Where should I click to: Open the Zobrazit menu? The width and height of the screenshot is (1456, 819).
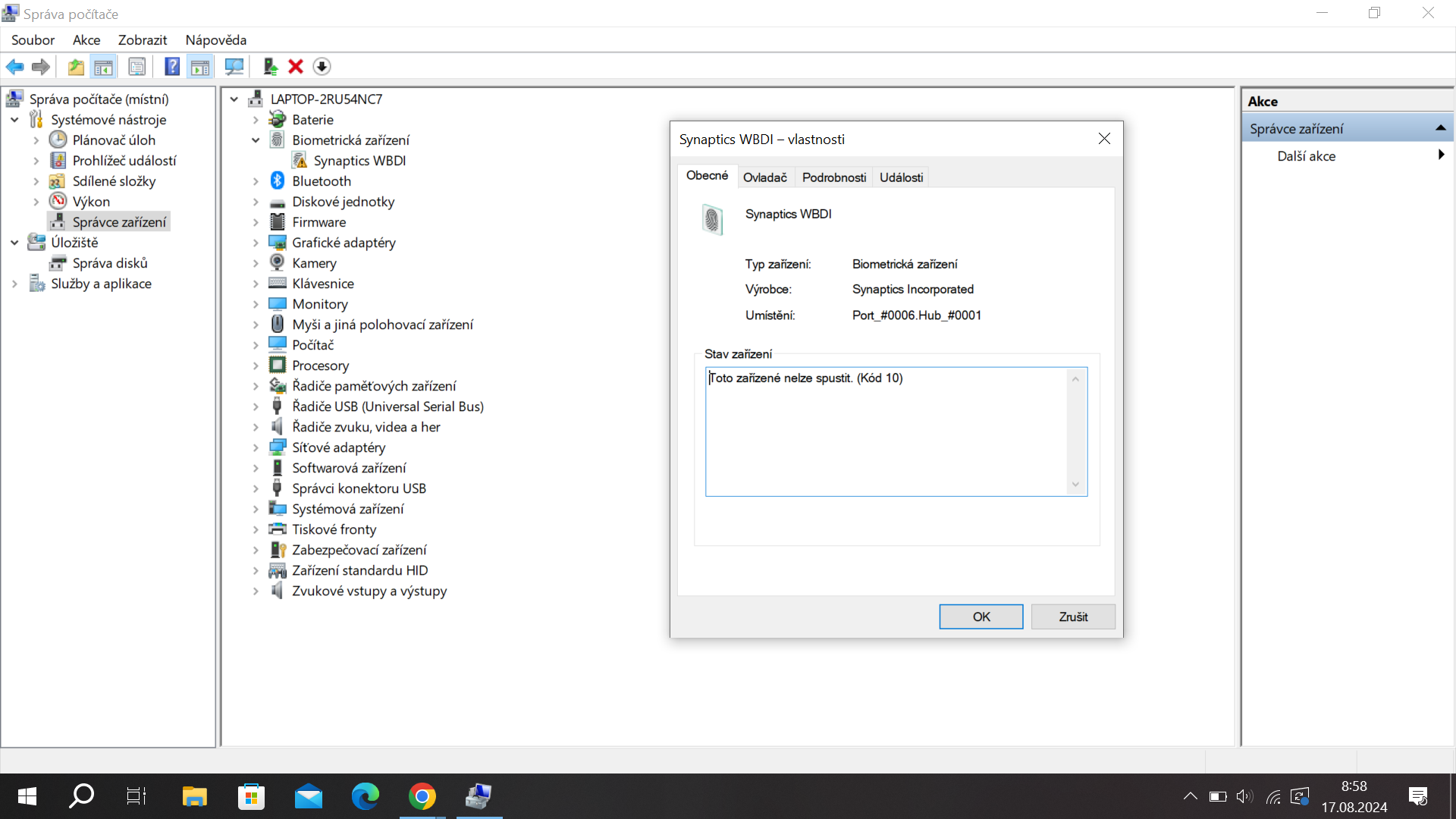tap(142, 40)
